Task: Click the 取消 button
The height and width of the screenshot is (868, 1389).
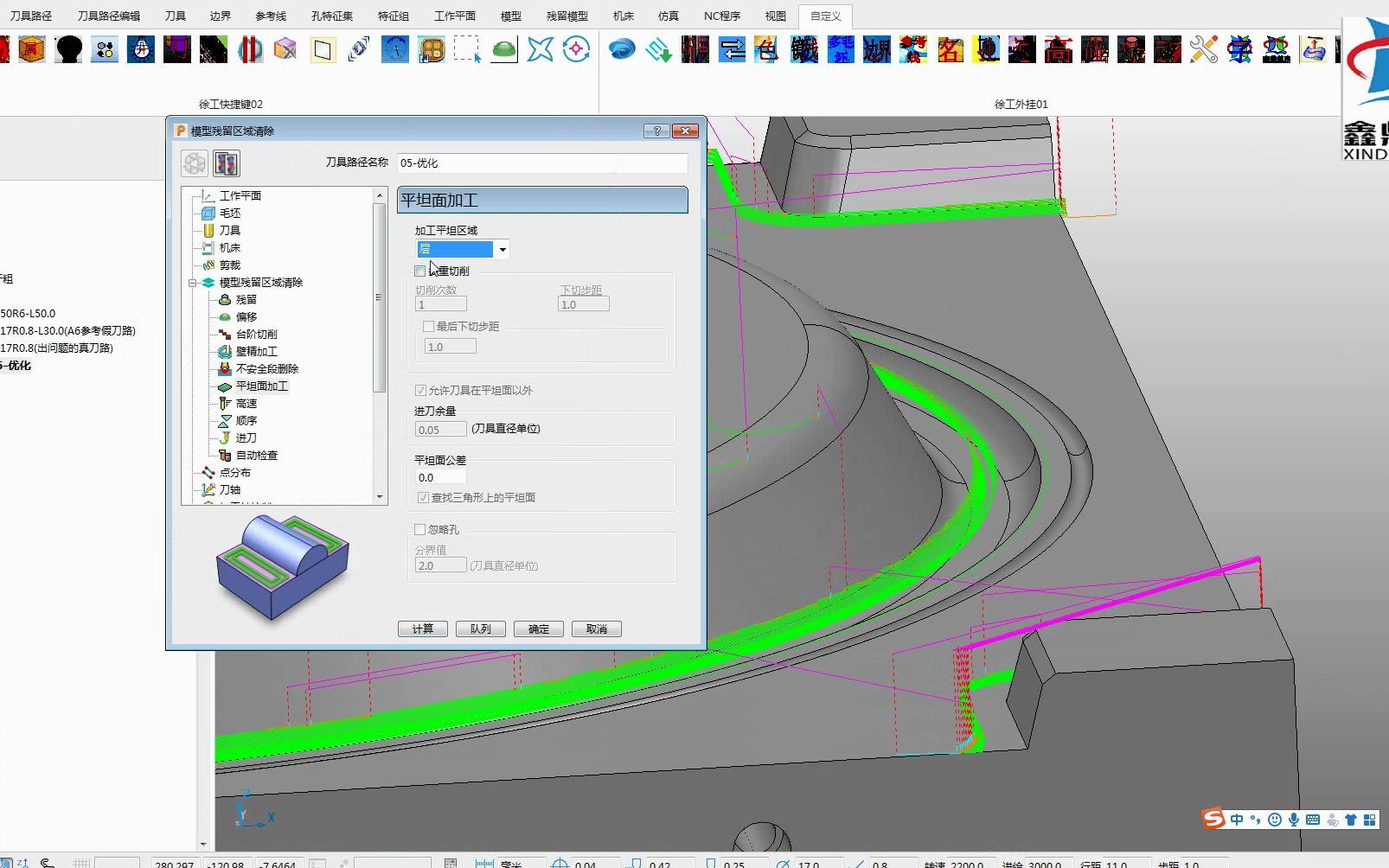Action: [x=597, y=629]
